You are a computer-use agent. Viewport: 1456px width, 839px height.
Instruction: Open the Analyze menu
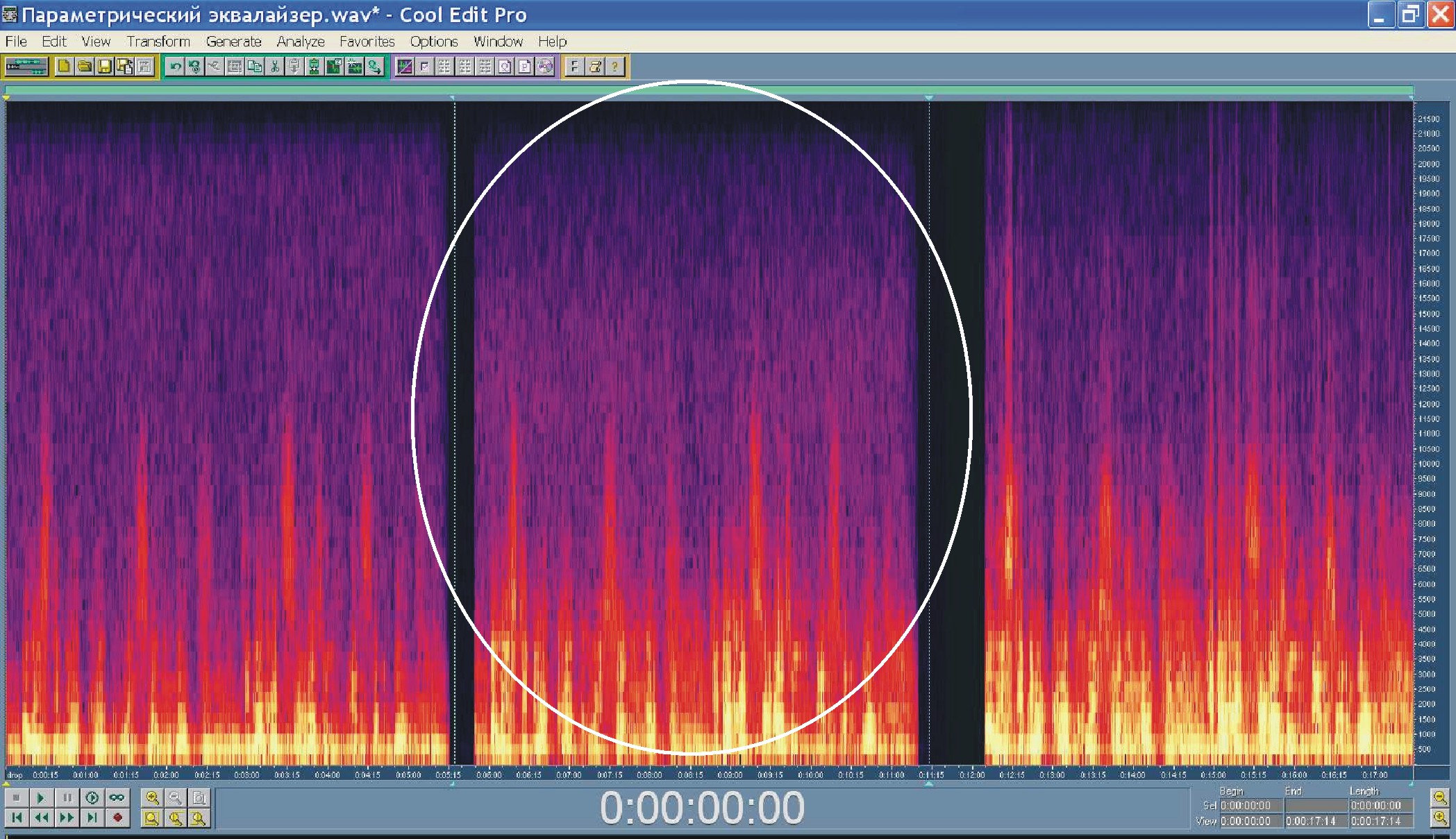[x=301, y=42]
